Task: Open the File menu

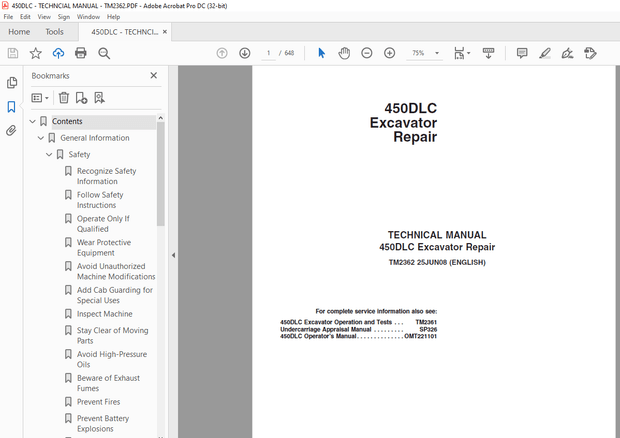Action: click(8, 17)
